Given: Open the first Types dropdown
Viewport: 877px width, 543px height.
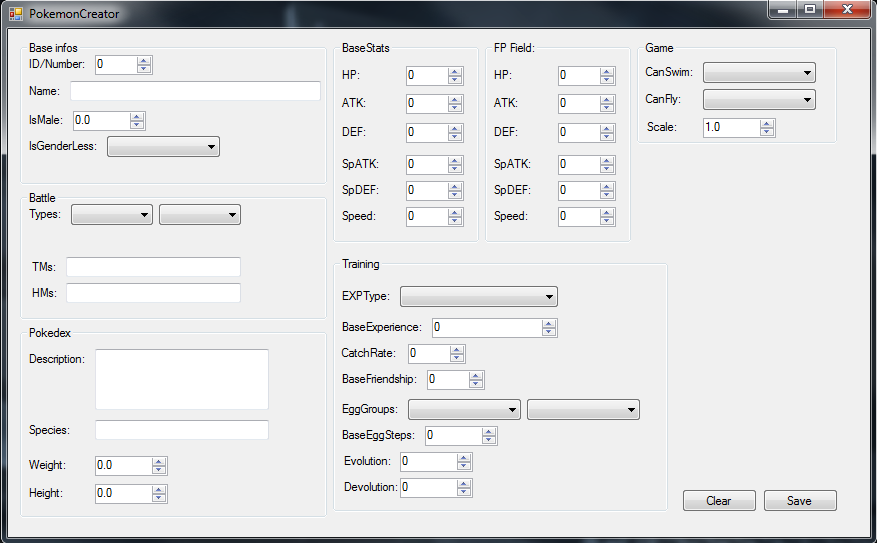Looking at the screenshot, I should point(112,215).
